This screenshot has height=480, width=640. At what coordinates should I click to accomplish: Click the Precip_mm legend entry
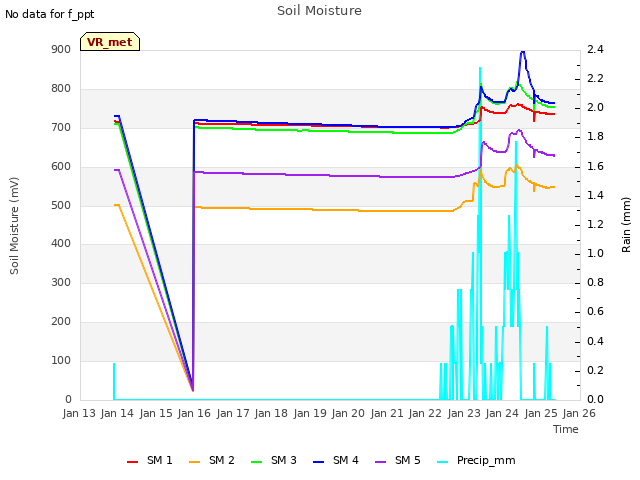(476, 460)
